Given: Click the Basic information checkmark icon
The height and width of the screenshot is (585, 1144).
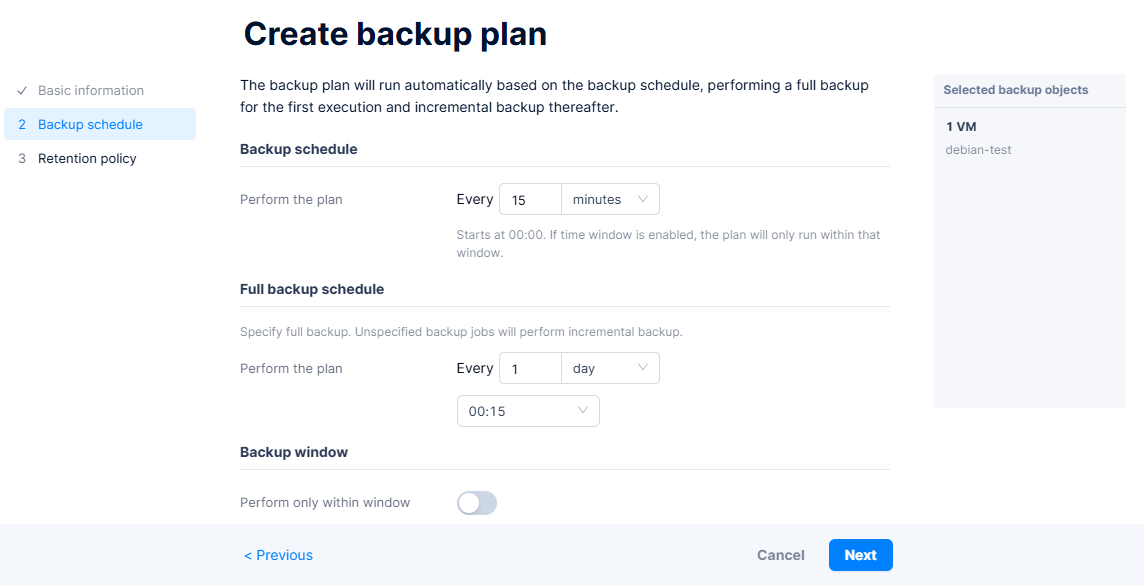Looking at the screenshot, I should [x=22, y=90].
